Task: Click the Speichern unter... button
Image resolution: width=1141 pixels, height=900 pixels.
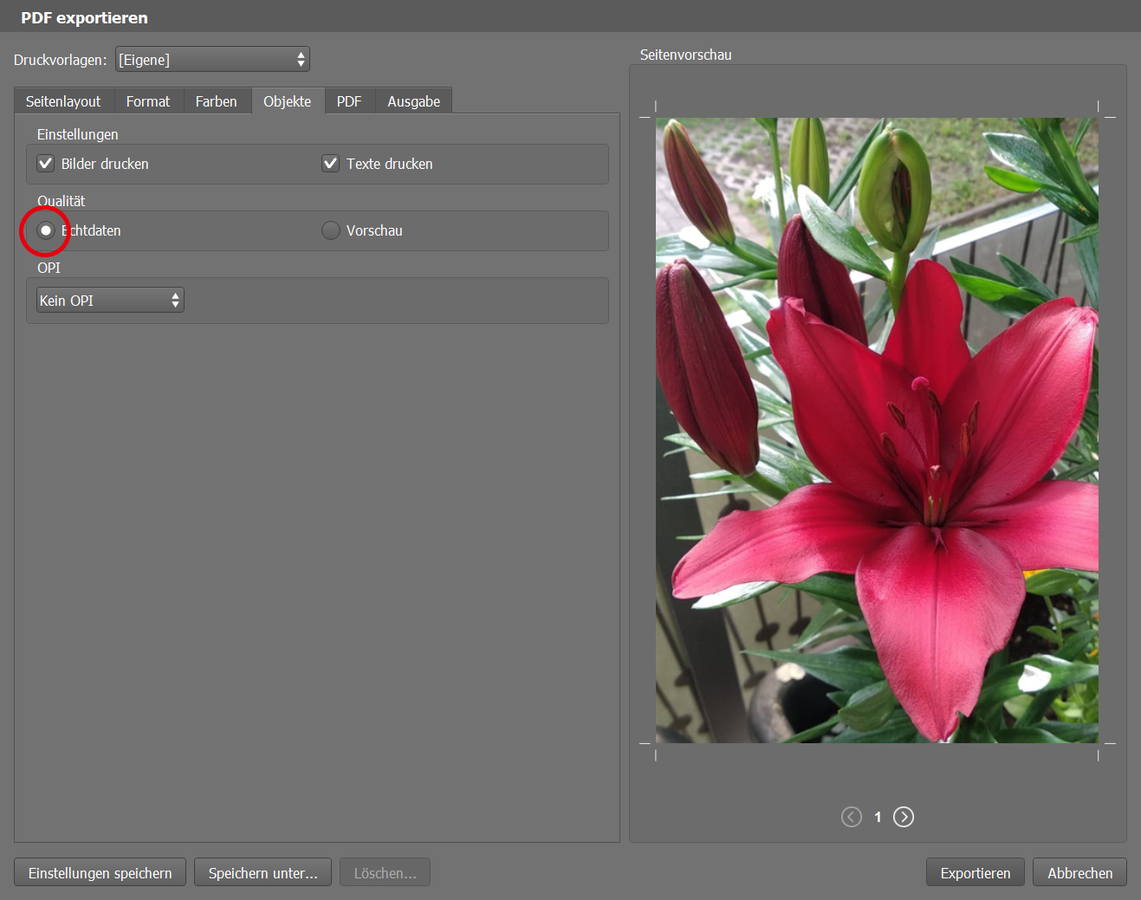Action: click(263, 872)
